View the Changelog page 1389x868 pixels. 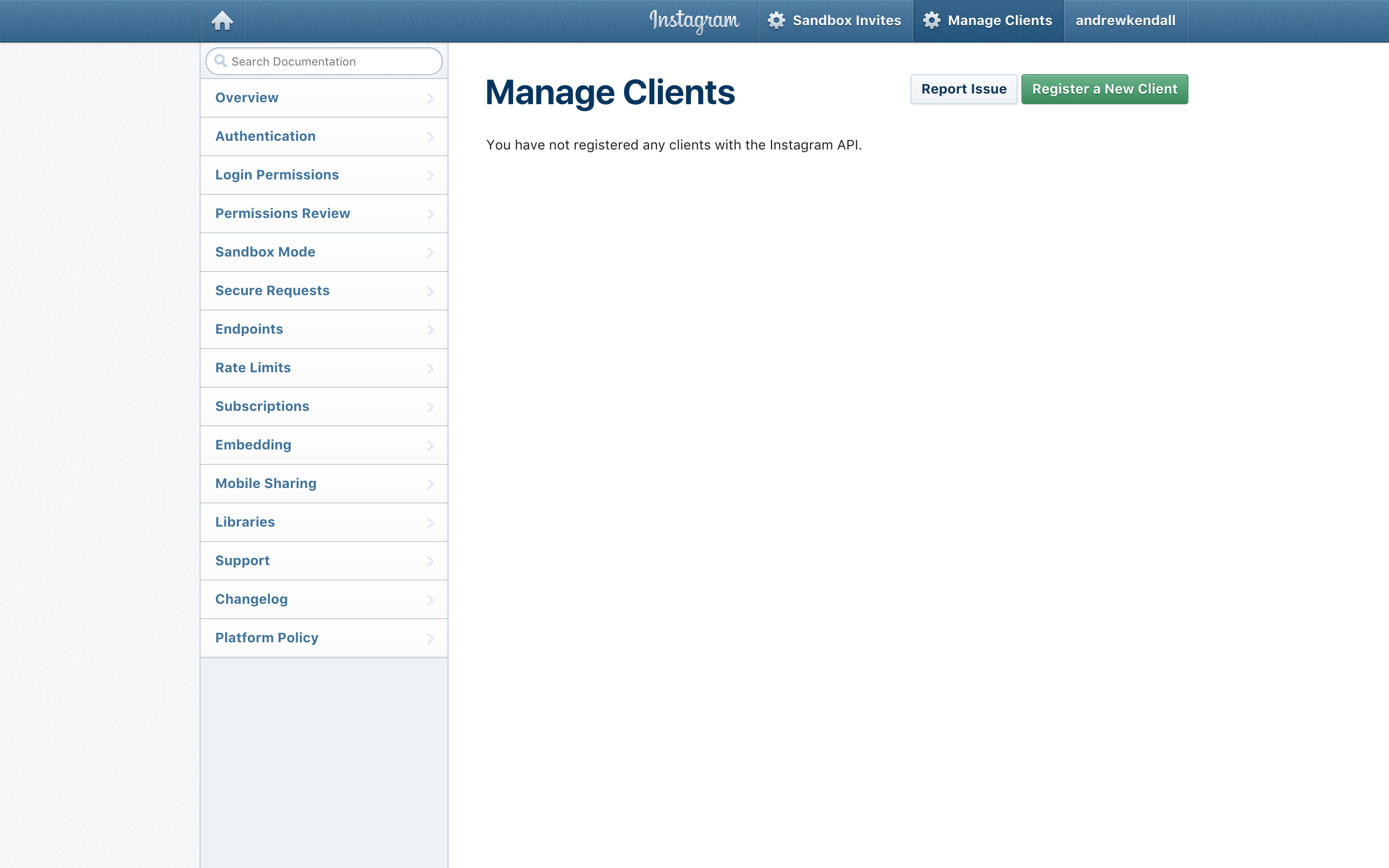(324, 599)
